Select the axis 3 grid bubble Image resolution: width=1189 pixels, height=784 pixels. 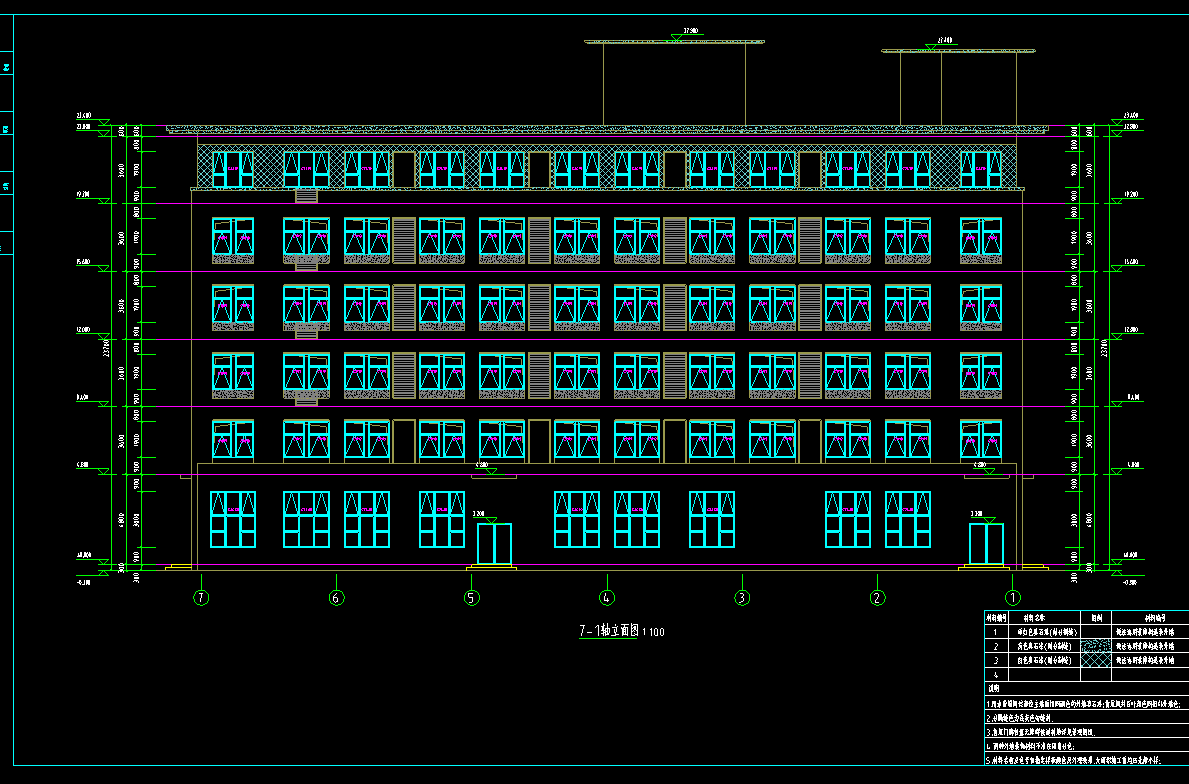(x=742, y=598)
